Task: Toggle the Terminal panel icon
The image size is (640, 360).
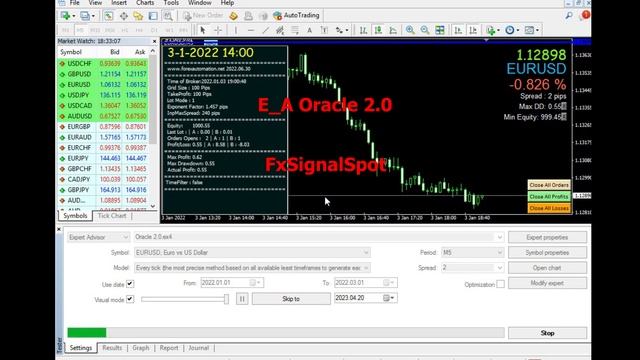Action: coord(153,16)
